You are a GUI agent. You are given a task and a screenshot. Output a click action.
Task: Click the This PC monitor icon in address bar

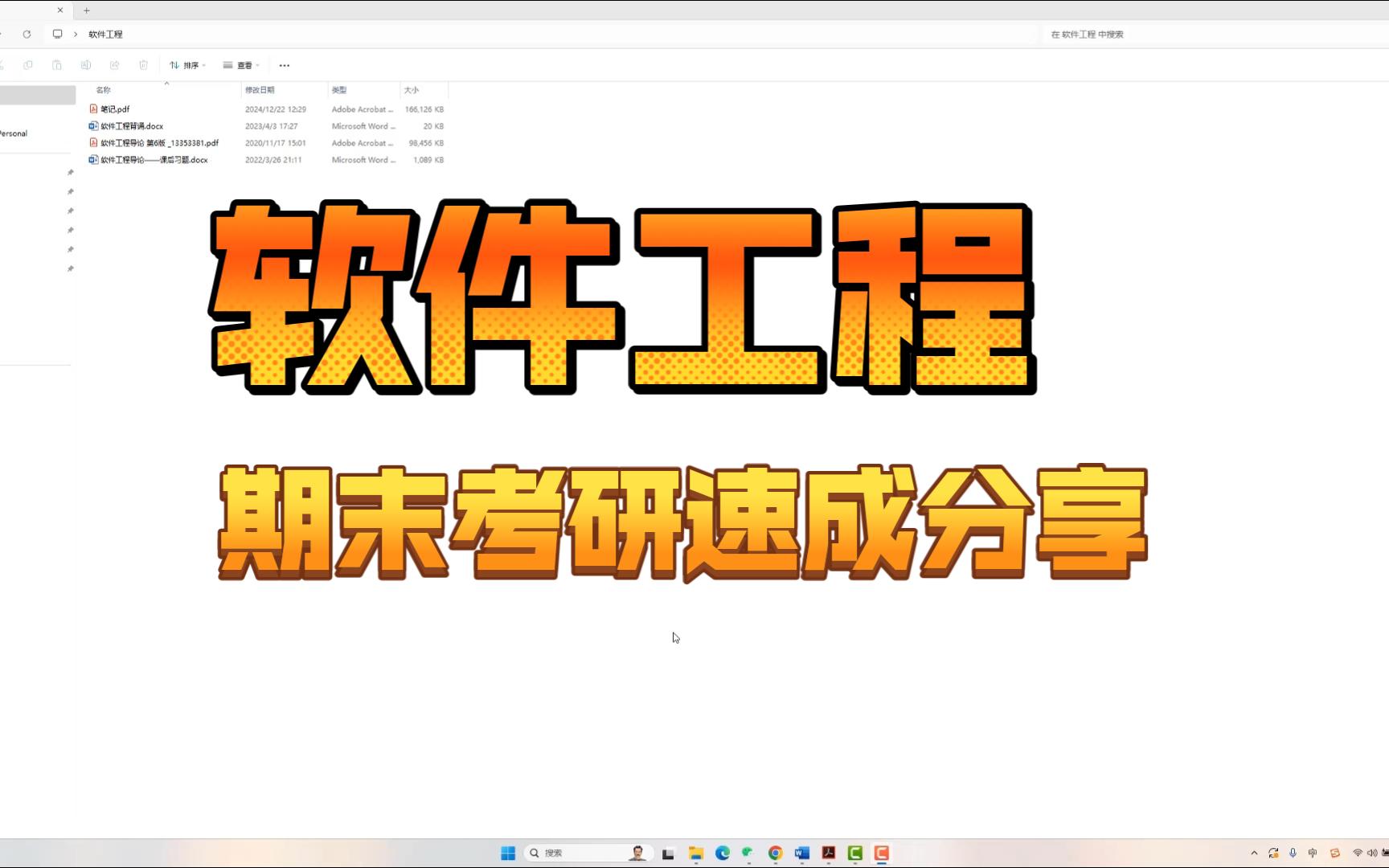click(x=57, y=35)
